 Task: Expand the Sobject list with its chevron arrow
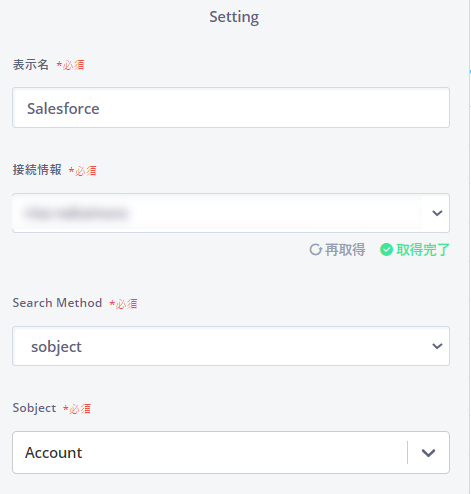[x=428, y=453]
